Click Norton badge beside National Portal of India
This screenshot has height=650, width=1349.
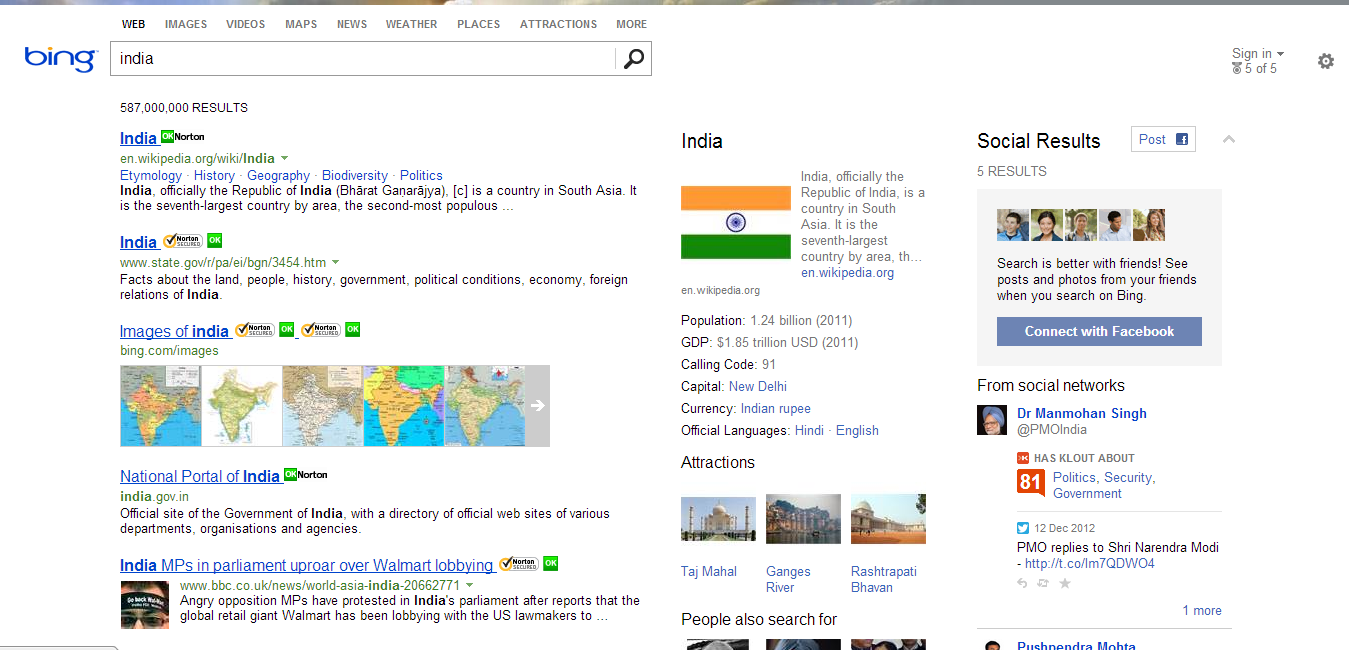tap(305, 474)
